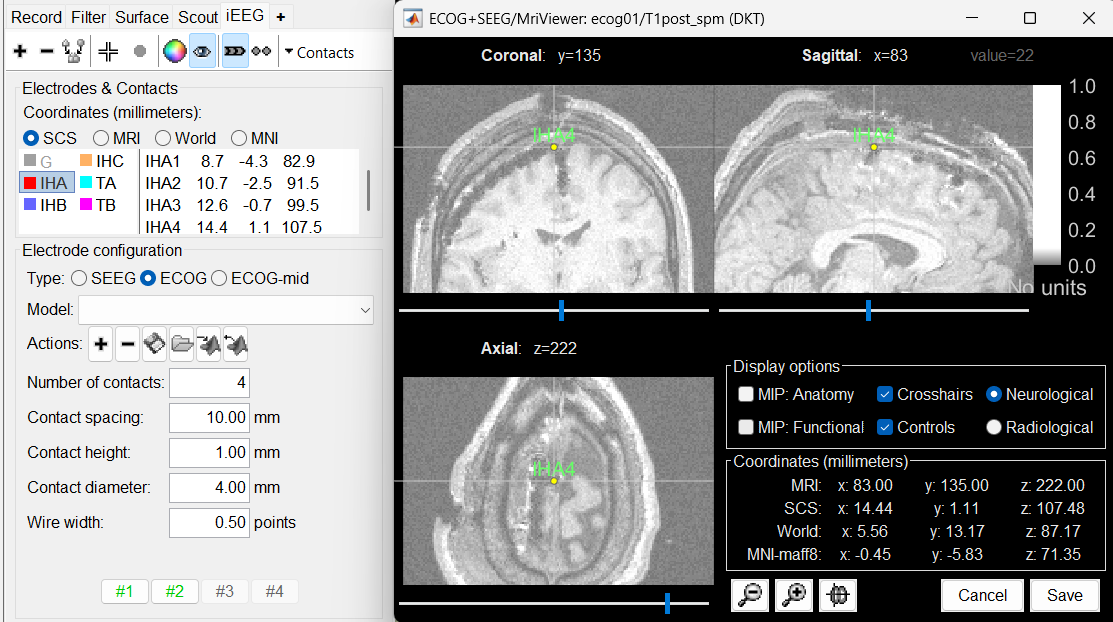Toggle the eye visibility icon in toolbar
Image resolution: width=1113 pixels, height=622 pixels.
point(201,52)
